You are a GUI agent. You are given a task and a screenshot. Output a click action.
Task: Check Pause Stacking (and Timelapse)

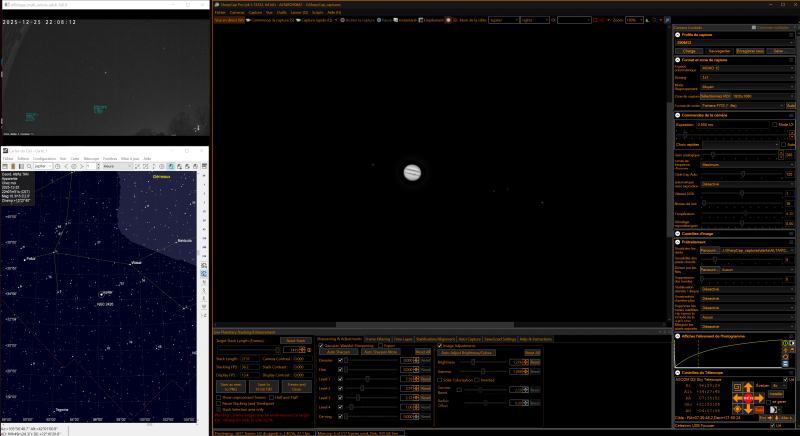click(x=218, y=403)
